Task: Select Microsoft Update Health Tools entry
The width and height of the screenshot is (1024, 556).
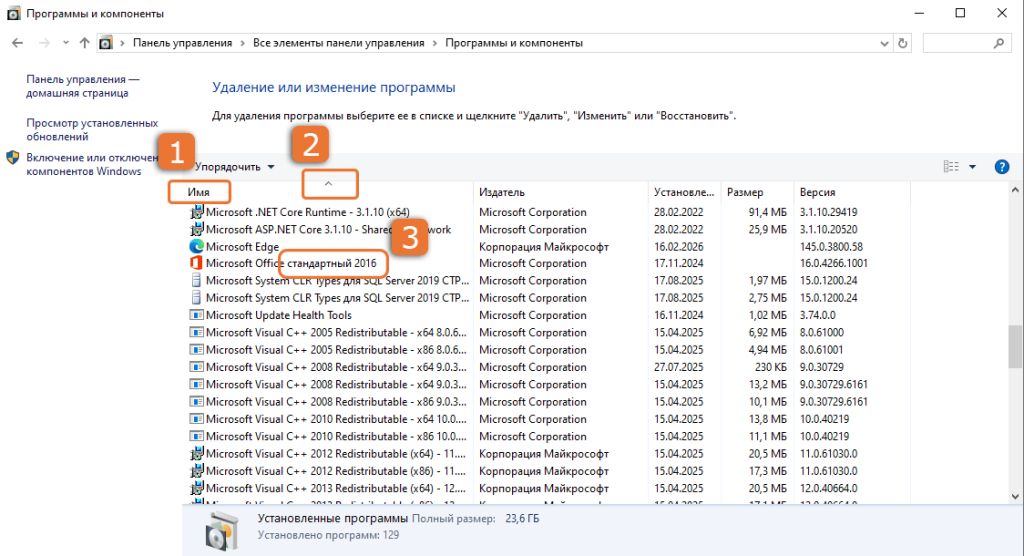Action: coord(279,315)
